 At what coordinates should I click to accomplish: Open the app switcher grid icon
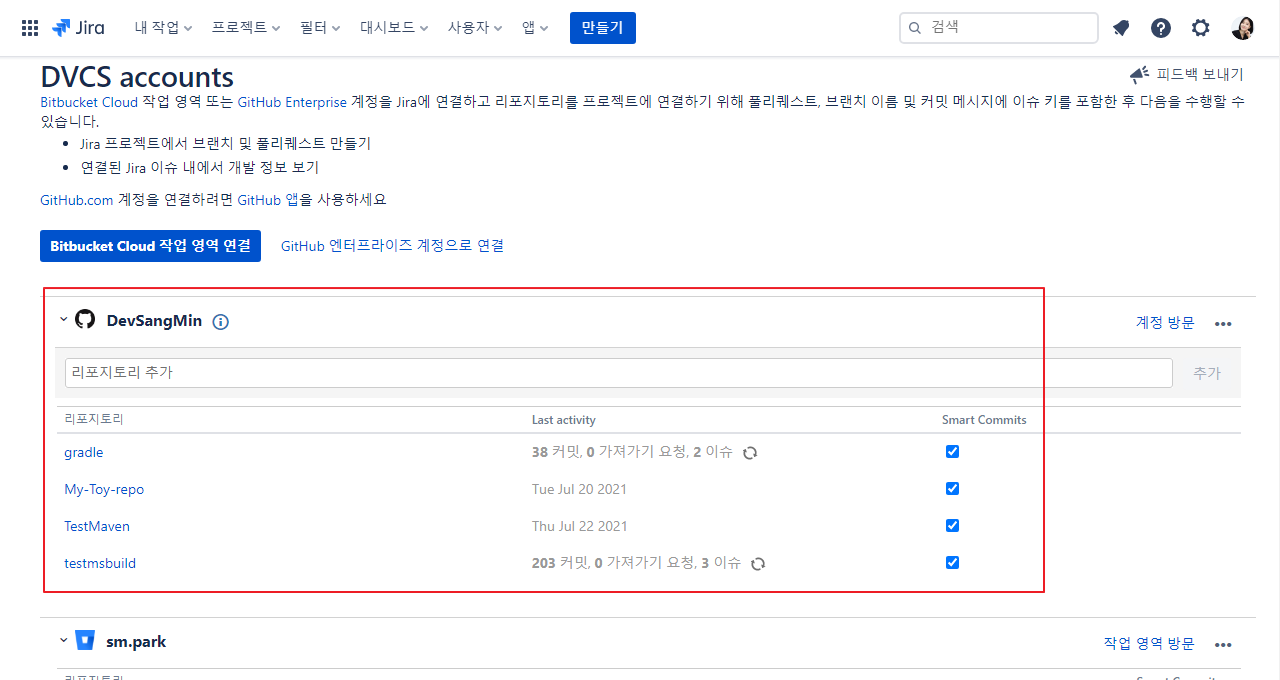point(30,28)
